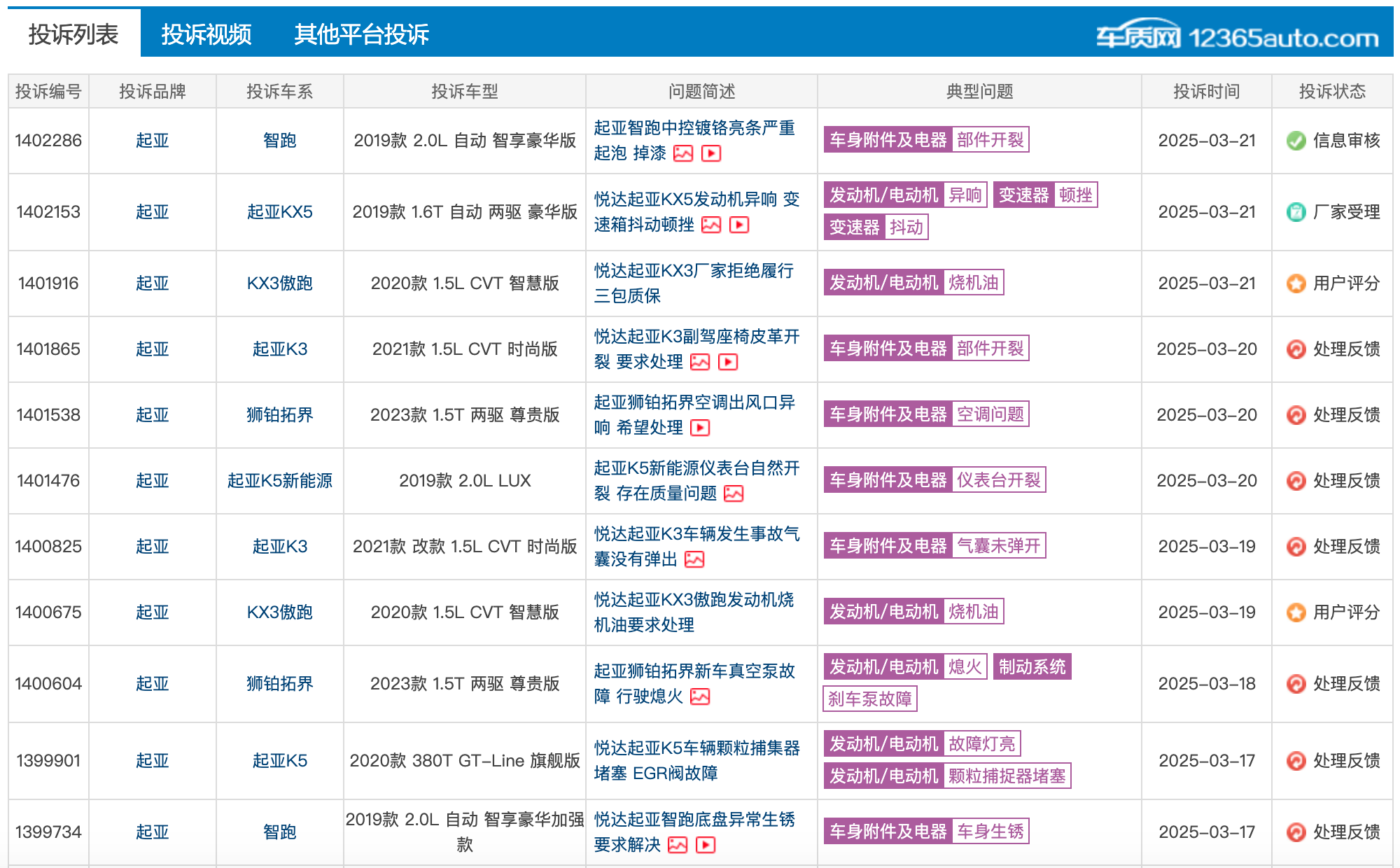The image size is (1400, 868).
Task: Open 起亚KX5 series link
Action: (x=279, y=212)
